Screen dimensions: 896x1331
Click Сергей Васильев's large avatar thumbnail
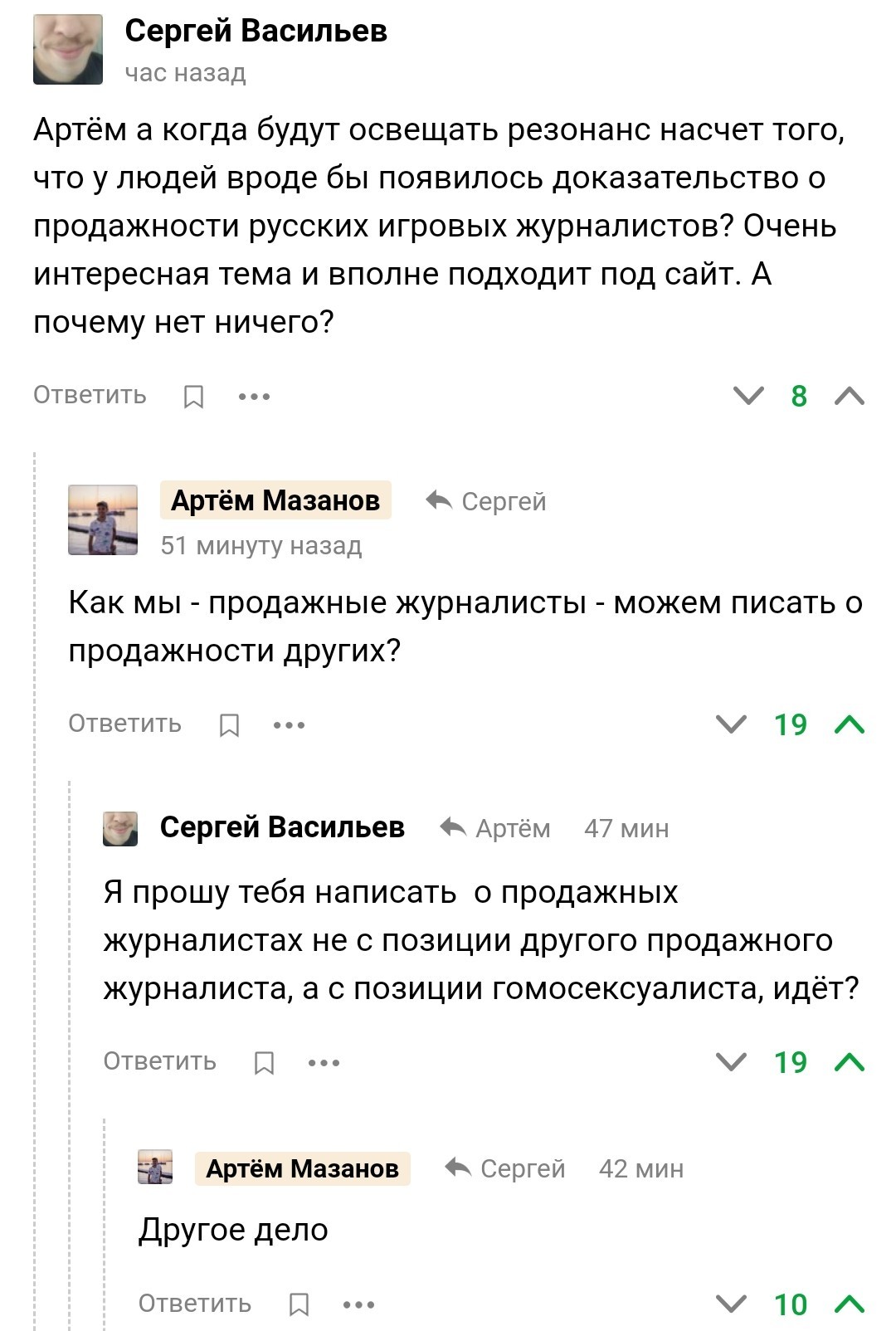click(x=68, y=50)
